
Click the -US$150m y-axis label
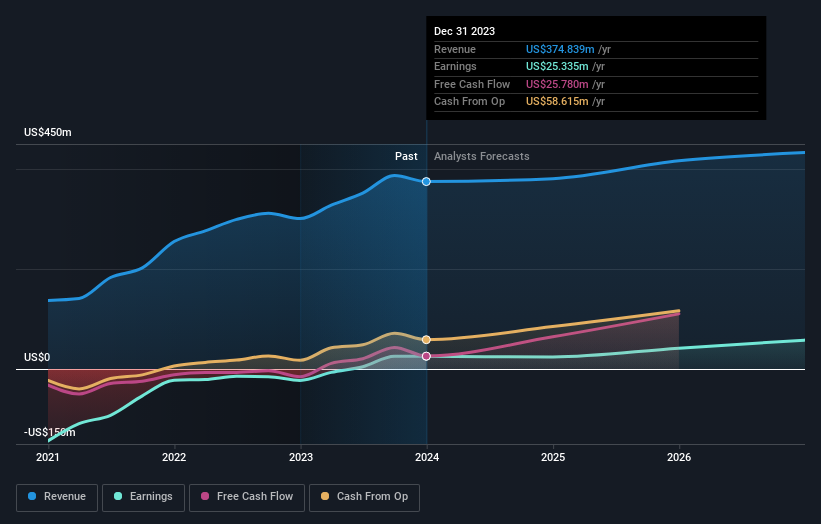point(49,432)
